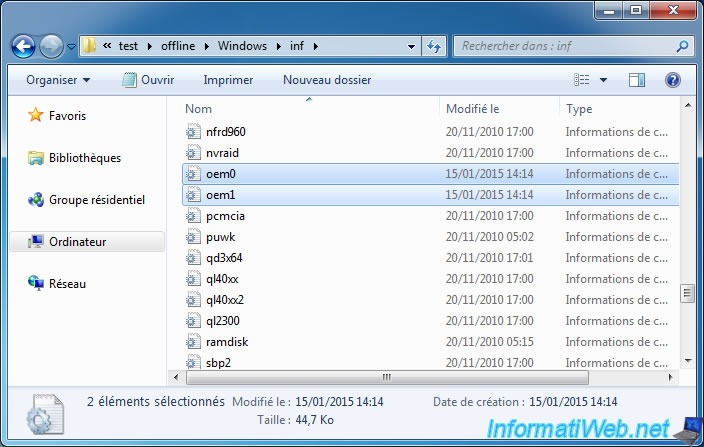The width and height of the screenshot is (704, 447).
Task: Click the Forward navigation arrow button
Action: tap(52, 46)
